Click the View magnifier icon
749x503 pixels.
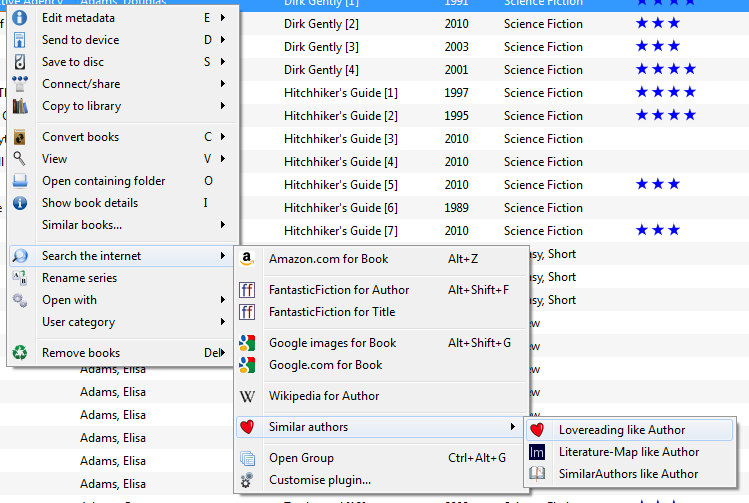coord(20,159)
